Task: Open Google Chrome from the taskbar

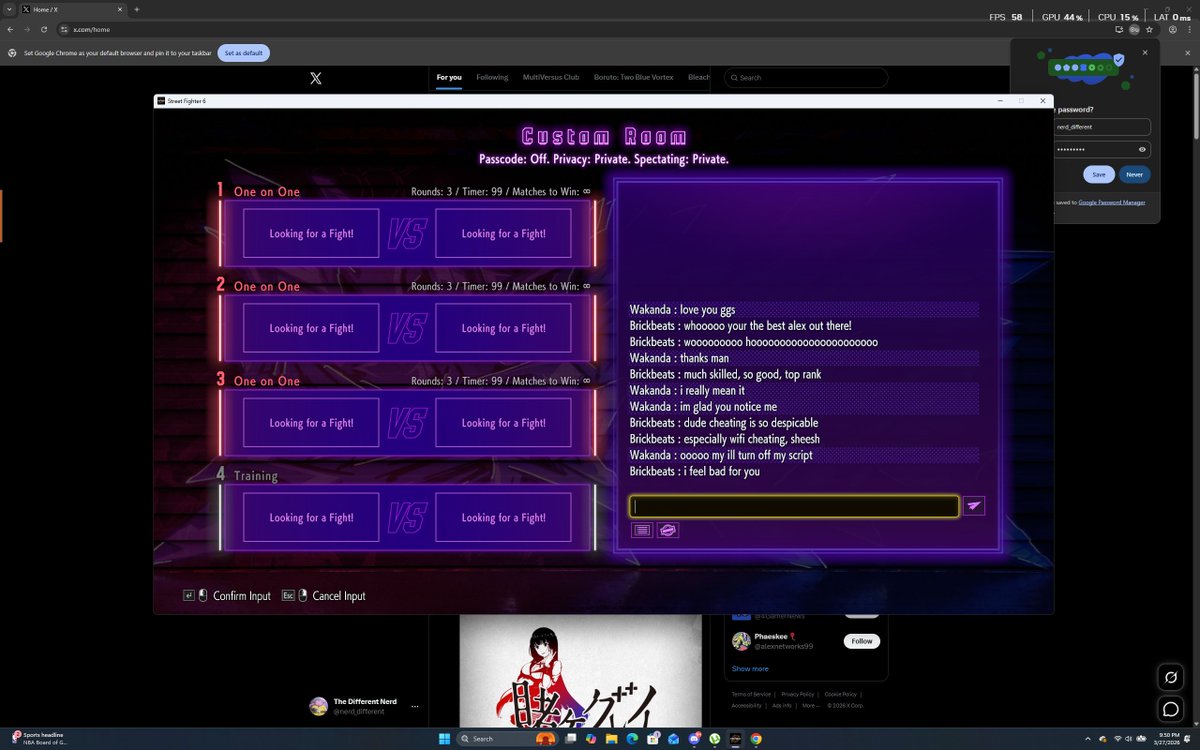Action: (756, 738)
